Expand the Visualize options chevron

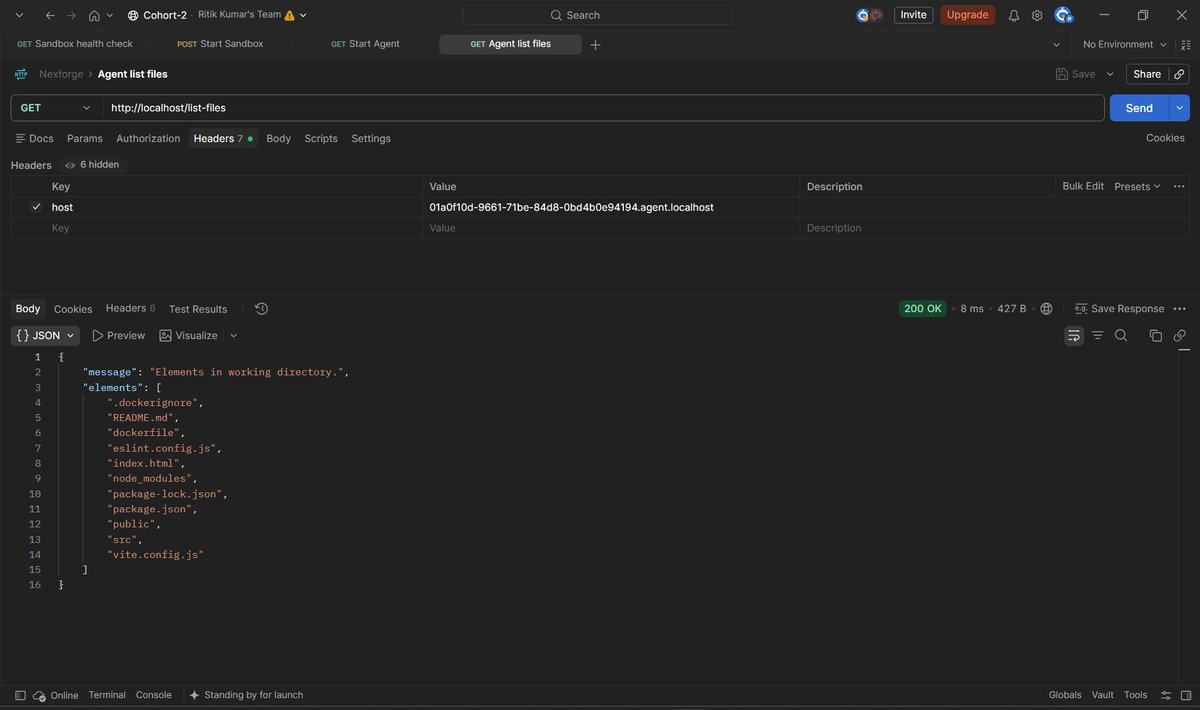click(x=233, y=336)
